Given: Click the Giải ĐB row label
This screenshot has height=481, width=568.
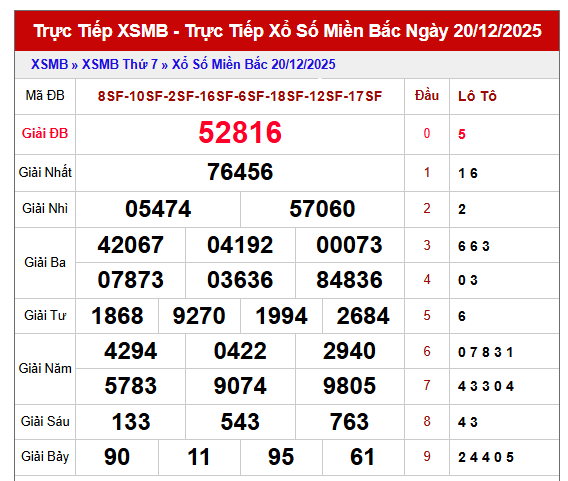Looking at the screenshot, I should (45, 133).
